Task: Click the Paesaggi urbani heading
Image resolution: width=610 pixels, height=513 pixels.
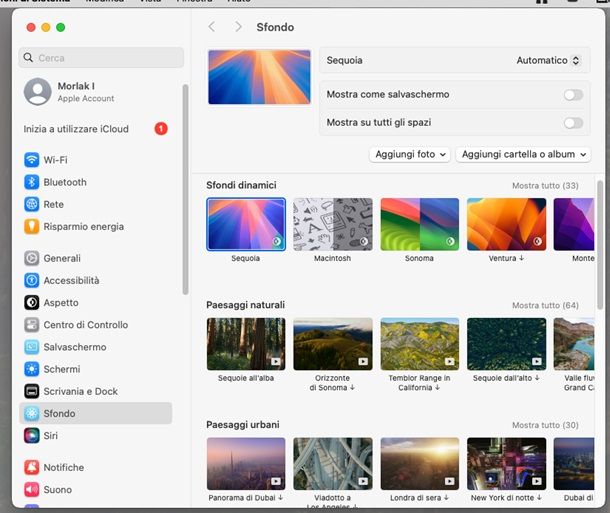Action: (243, 425)
